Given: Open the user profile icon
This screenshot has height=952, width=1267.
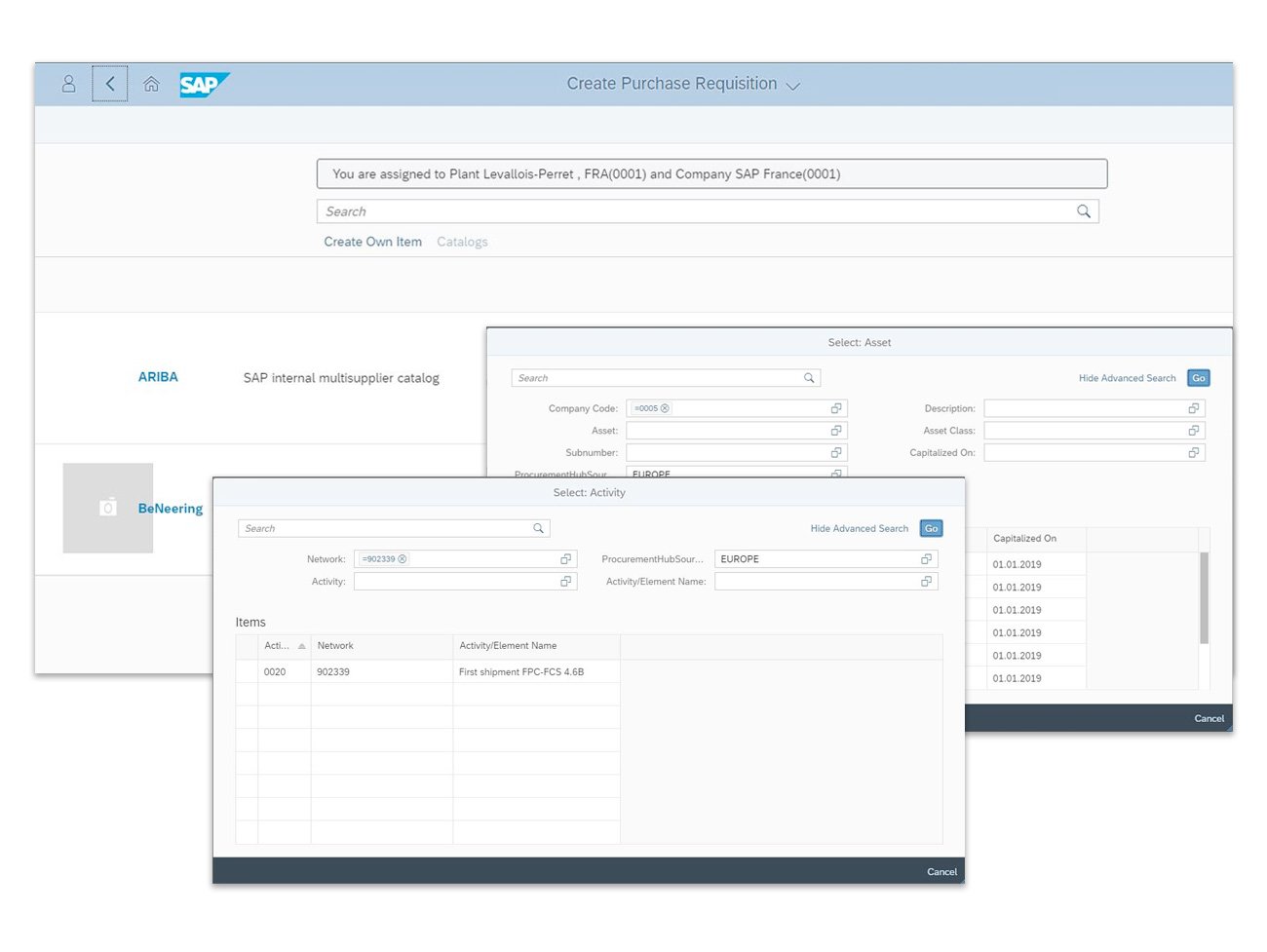Looking at the screenshot, I should coord(68,84).
